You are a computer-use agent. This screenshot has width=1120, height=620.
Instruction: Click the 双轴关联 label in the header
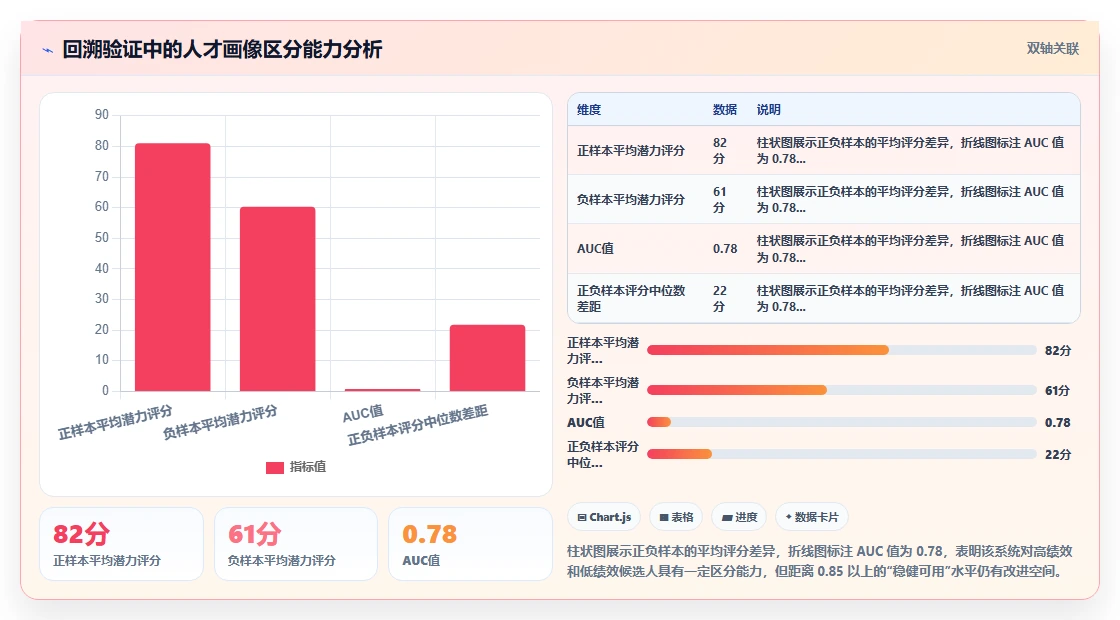(x=1052, y=49)
